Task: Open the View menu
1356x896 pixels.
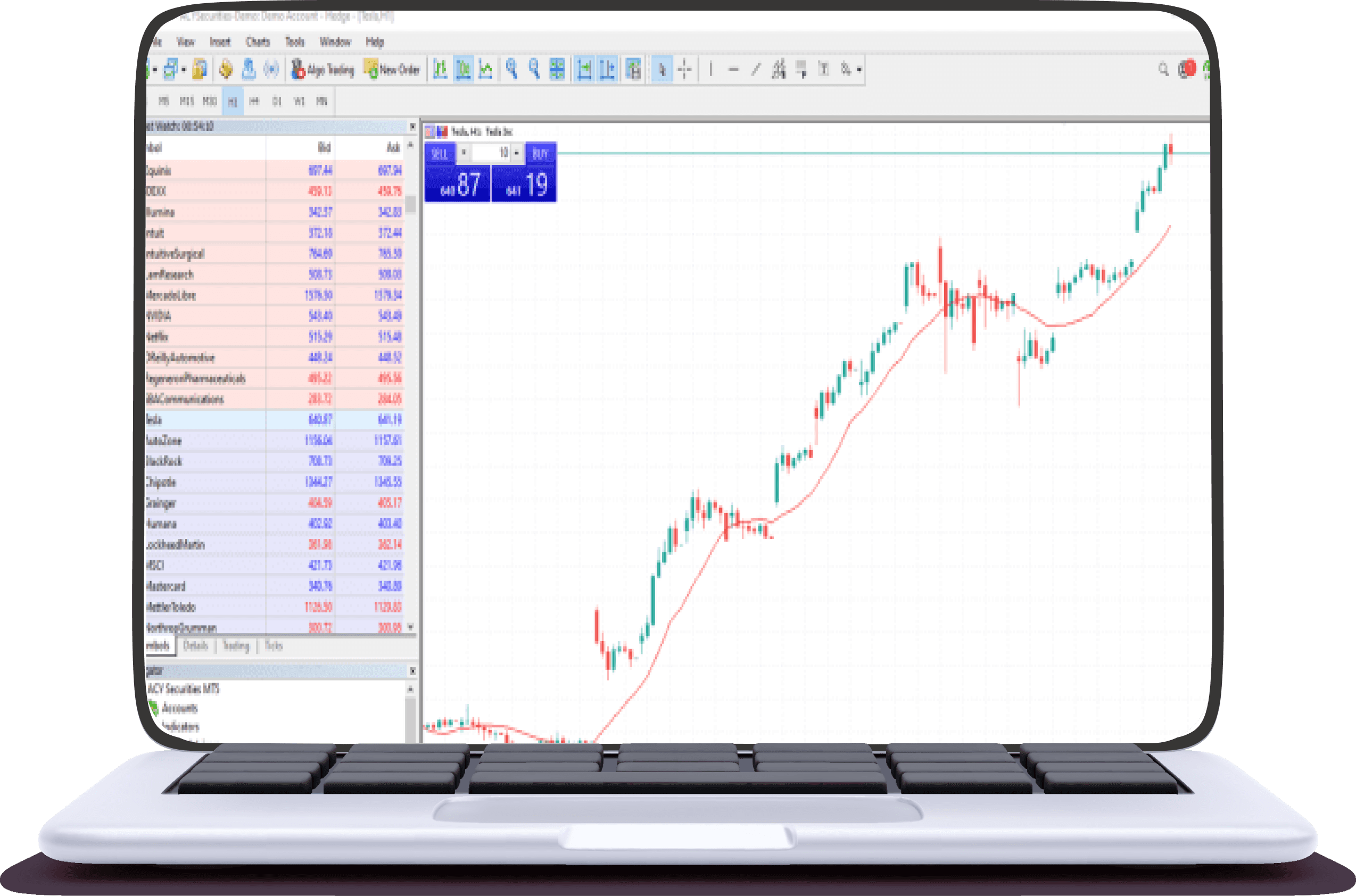Action: [186, 42]
